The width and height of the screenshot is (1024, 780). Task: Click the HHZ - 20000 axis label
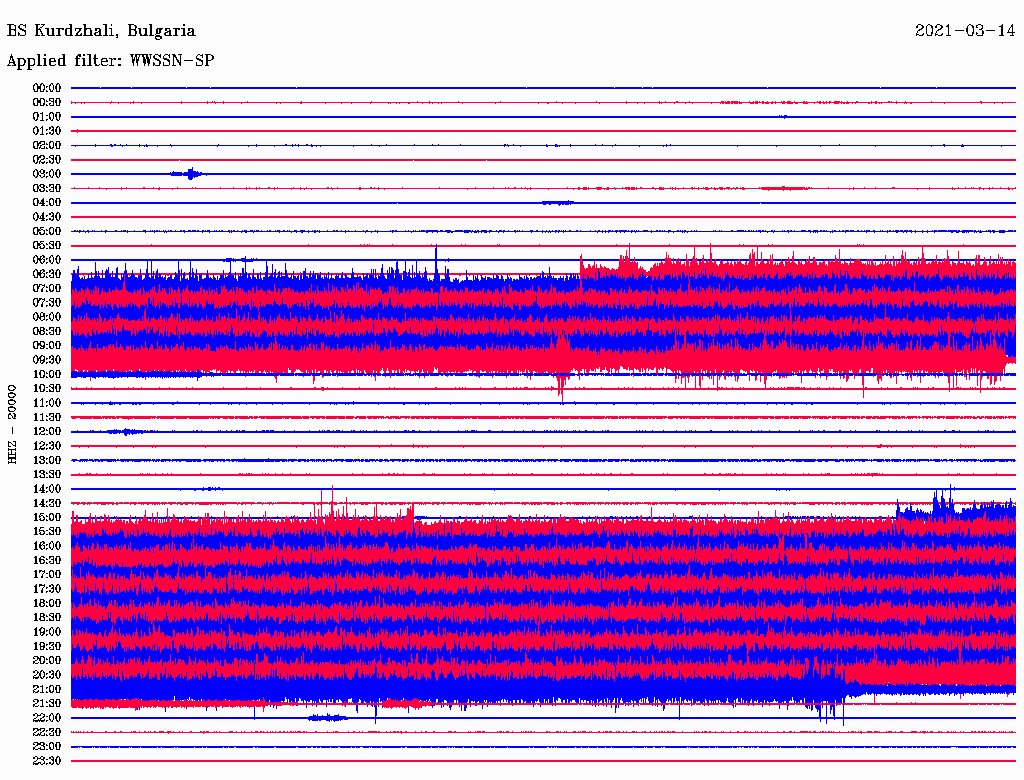[x=13, y=423]
